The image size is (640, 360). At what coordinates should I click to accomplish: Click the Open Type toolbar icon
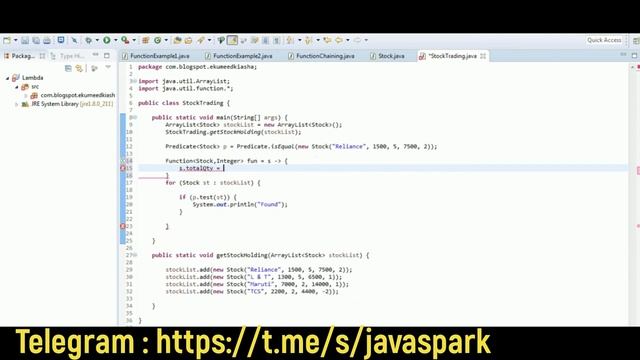[177, 40]
